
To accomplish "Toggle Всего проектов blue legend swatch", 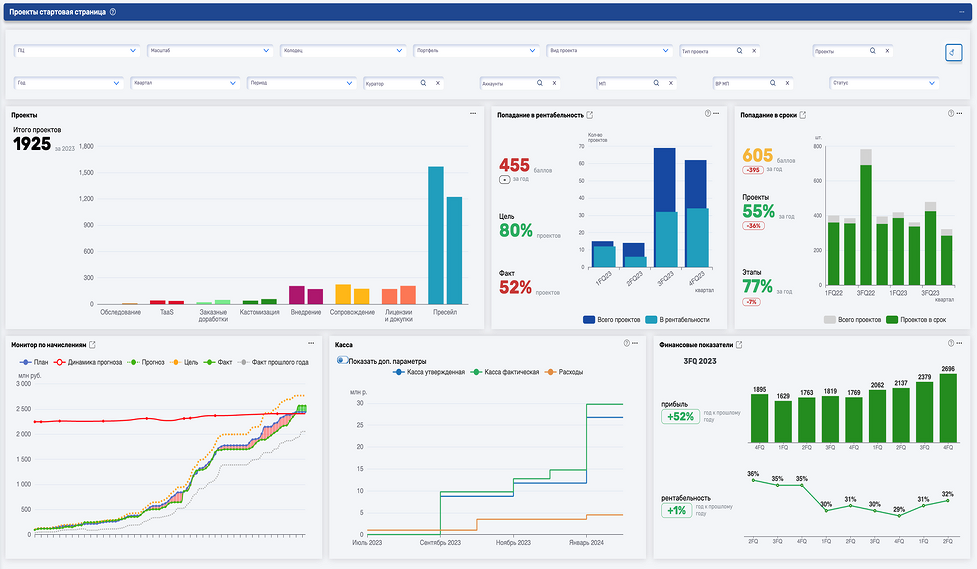I will point(589,320).
